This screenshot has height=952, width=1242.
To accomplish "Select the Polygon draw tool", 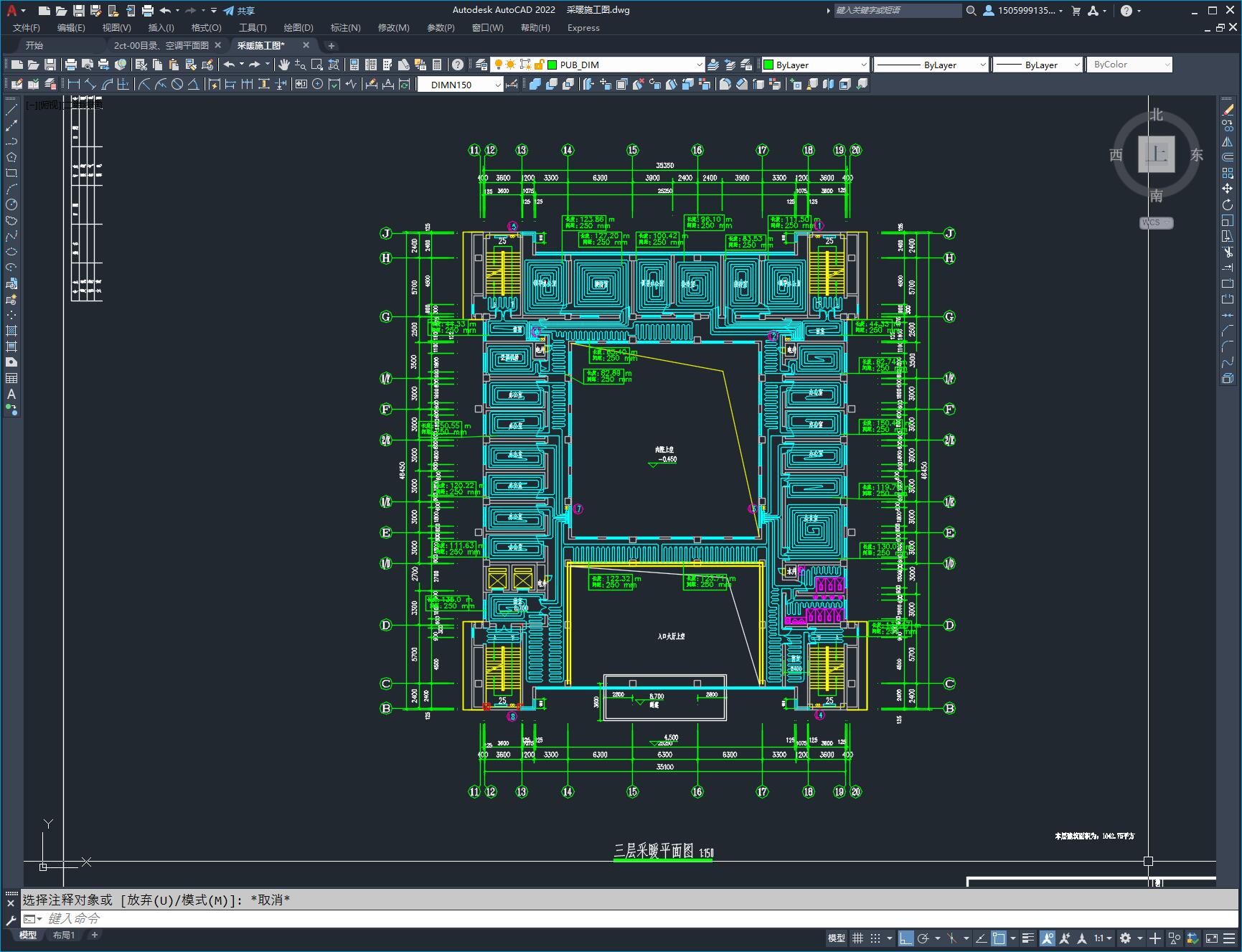I will pos(11,157).
